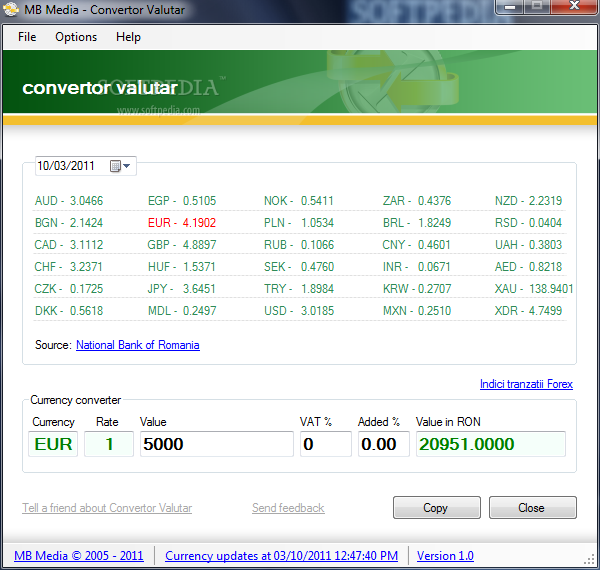This screenshot has height=570, width=600.
Task: Select the HUF - 1.5371 rate
Action: 182,267
